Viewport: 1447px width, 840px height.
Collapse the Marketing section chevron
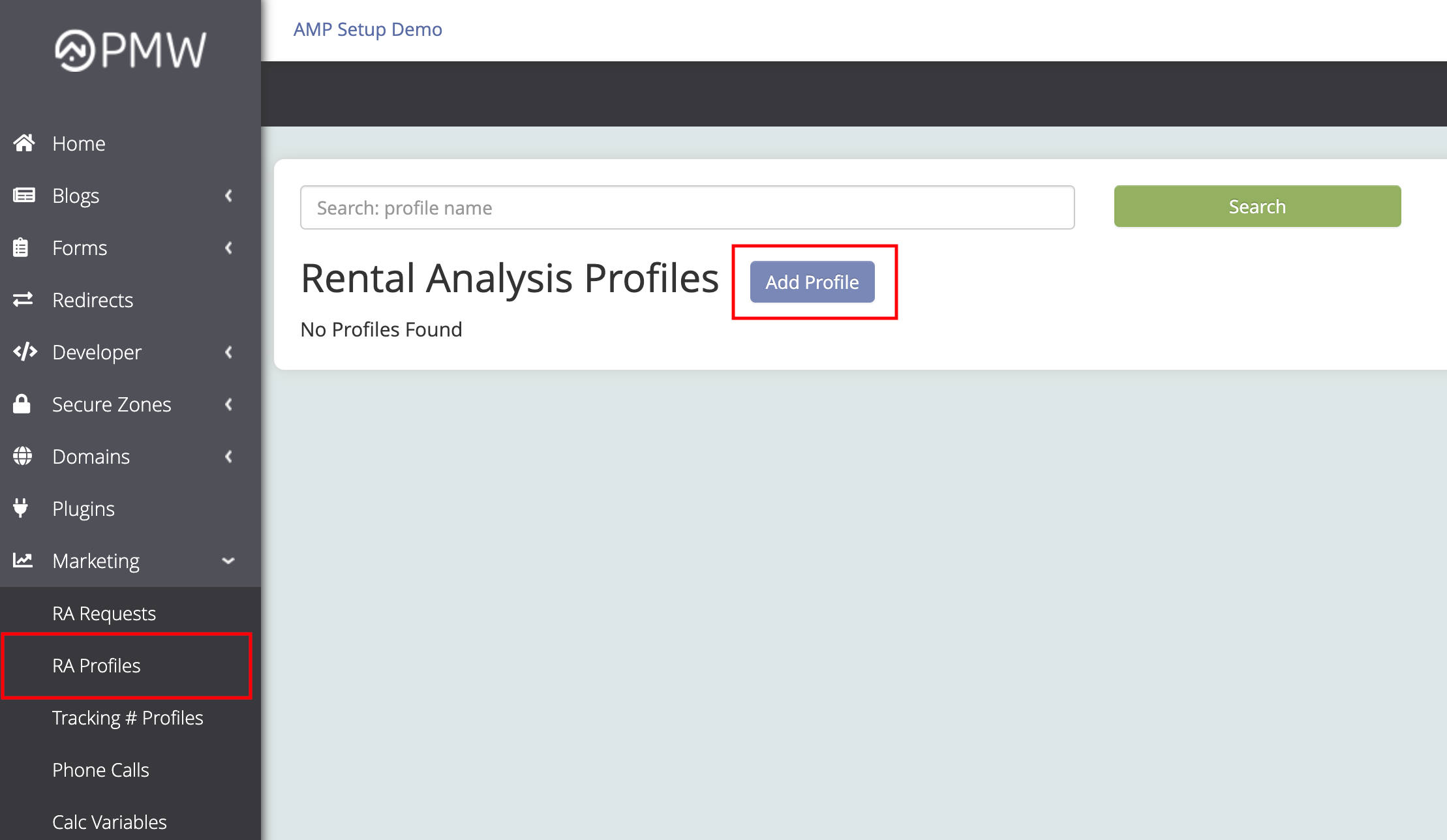(228, 561)
